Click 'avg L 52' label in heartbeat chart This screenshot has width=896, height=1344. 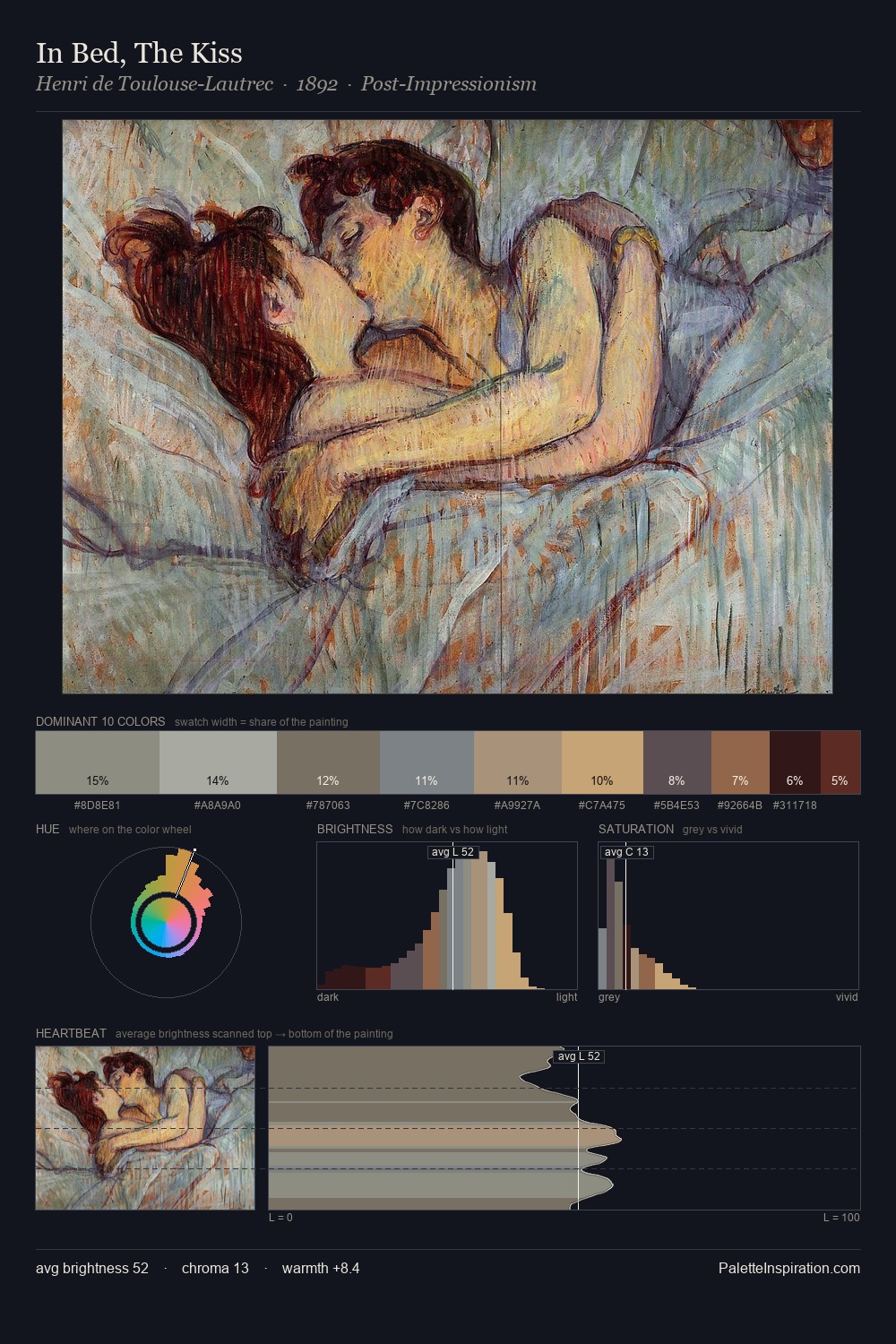579,1056
